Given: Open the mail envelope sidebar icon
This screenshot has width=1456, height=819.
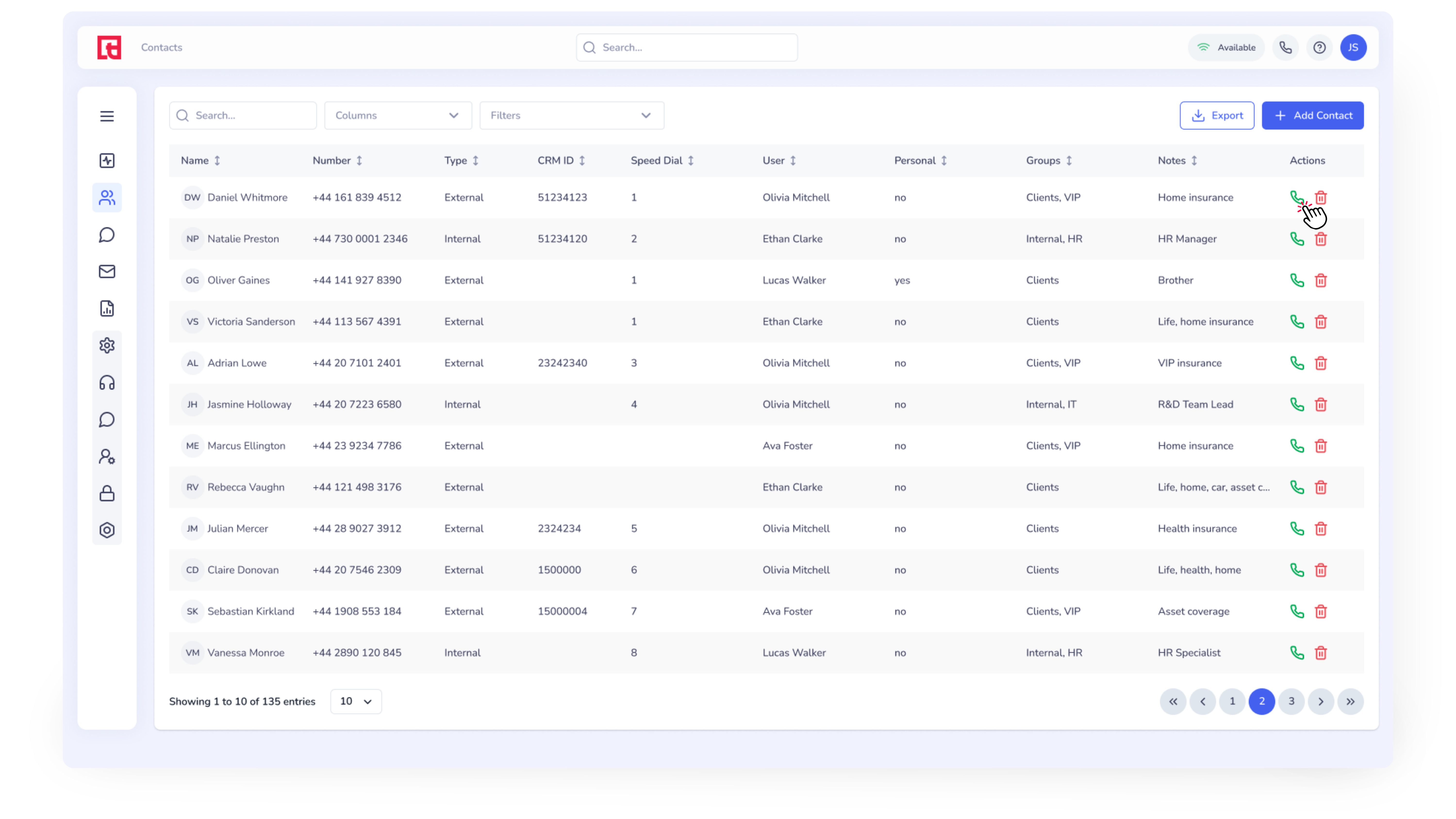Looking at the screenshot, I should 107,271.
